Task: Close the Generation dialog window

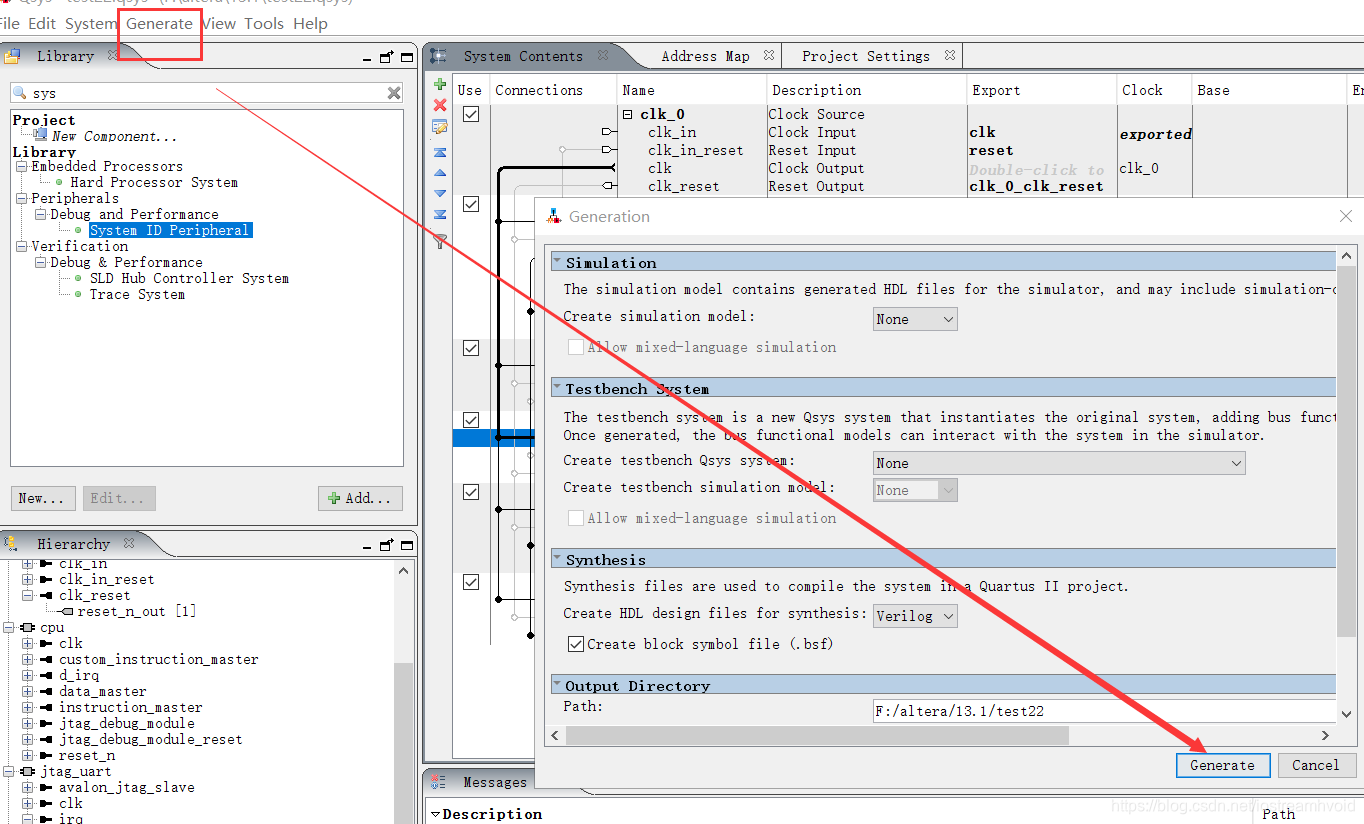Action: coord(1346,216)
